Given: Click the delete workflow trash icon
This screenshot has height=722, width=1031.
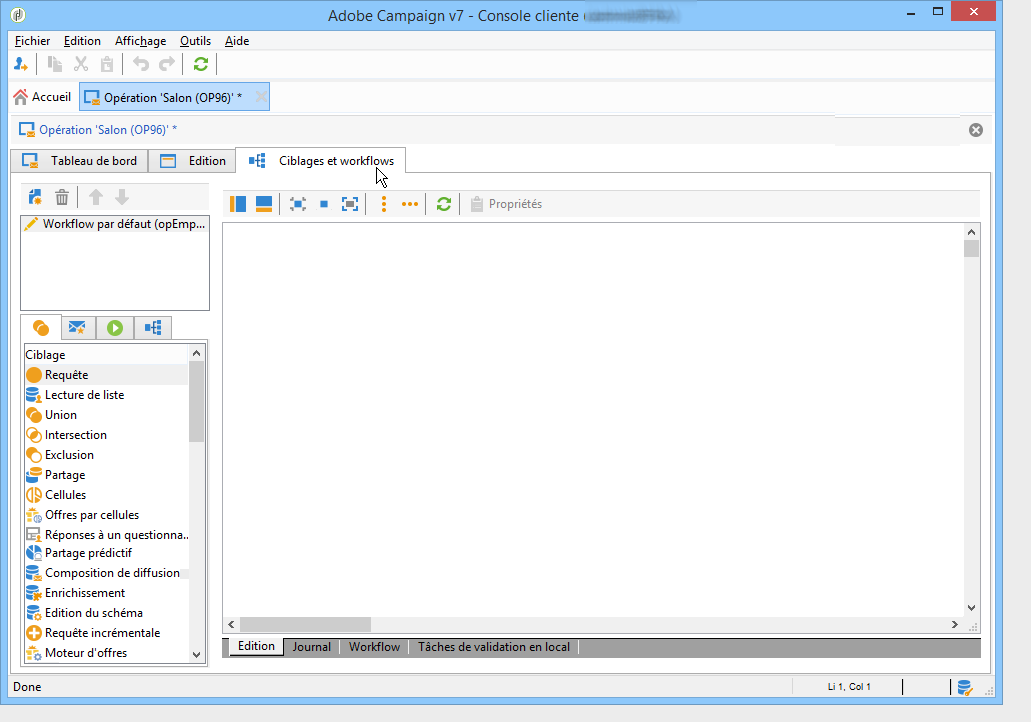Looking at the screenshot, I should (62, 197).
